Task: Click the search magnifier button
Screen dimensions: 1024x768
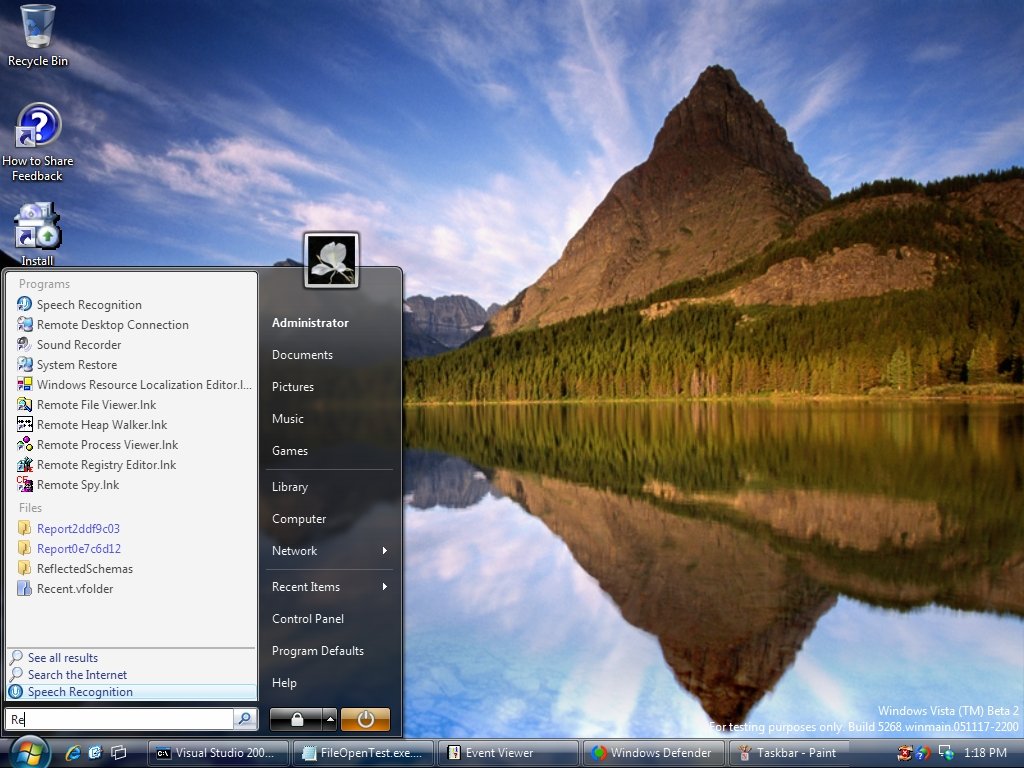Action: (245, 719)
